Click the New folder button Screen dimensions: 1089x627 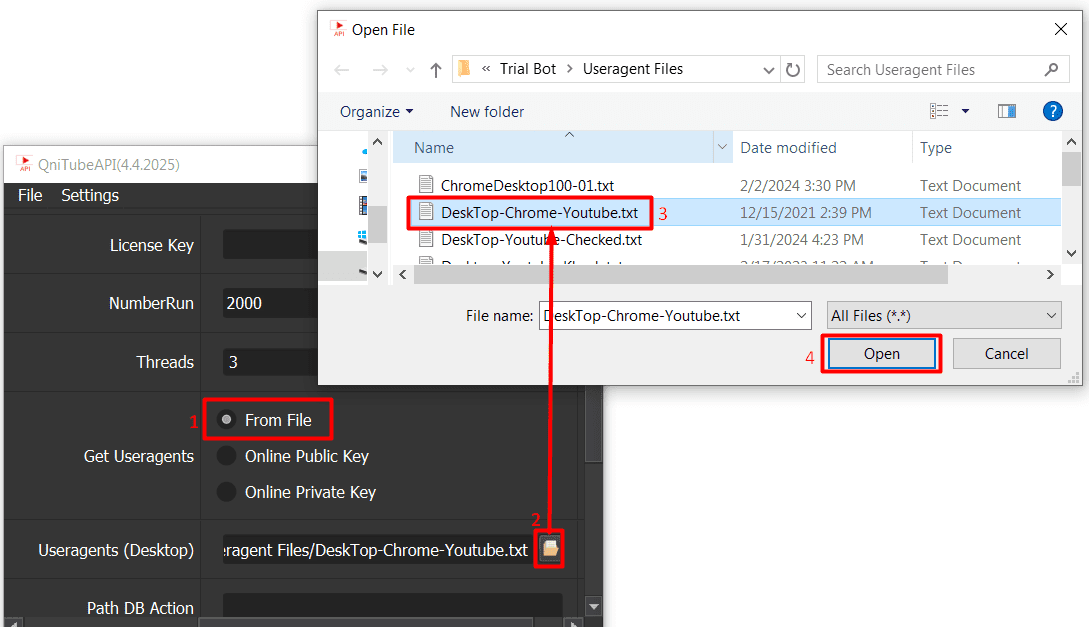pyautogui.click(x=487, y=112)
